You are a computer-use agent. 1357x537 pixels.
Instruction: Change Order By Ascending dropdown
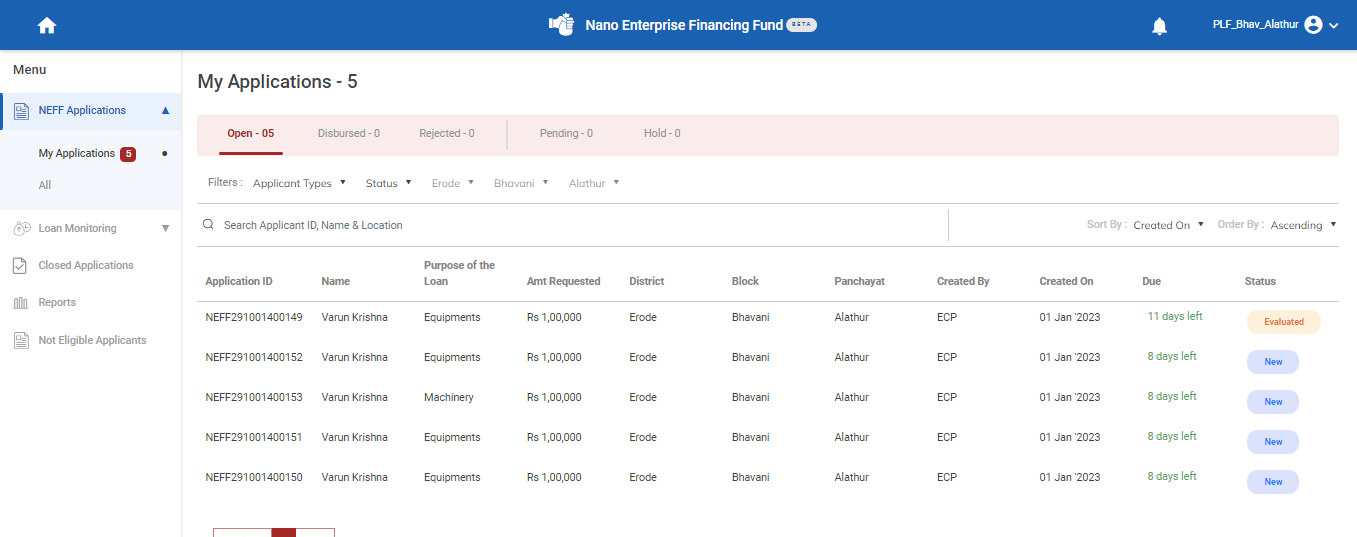coord(1303,225)
